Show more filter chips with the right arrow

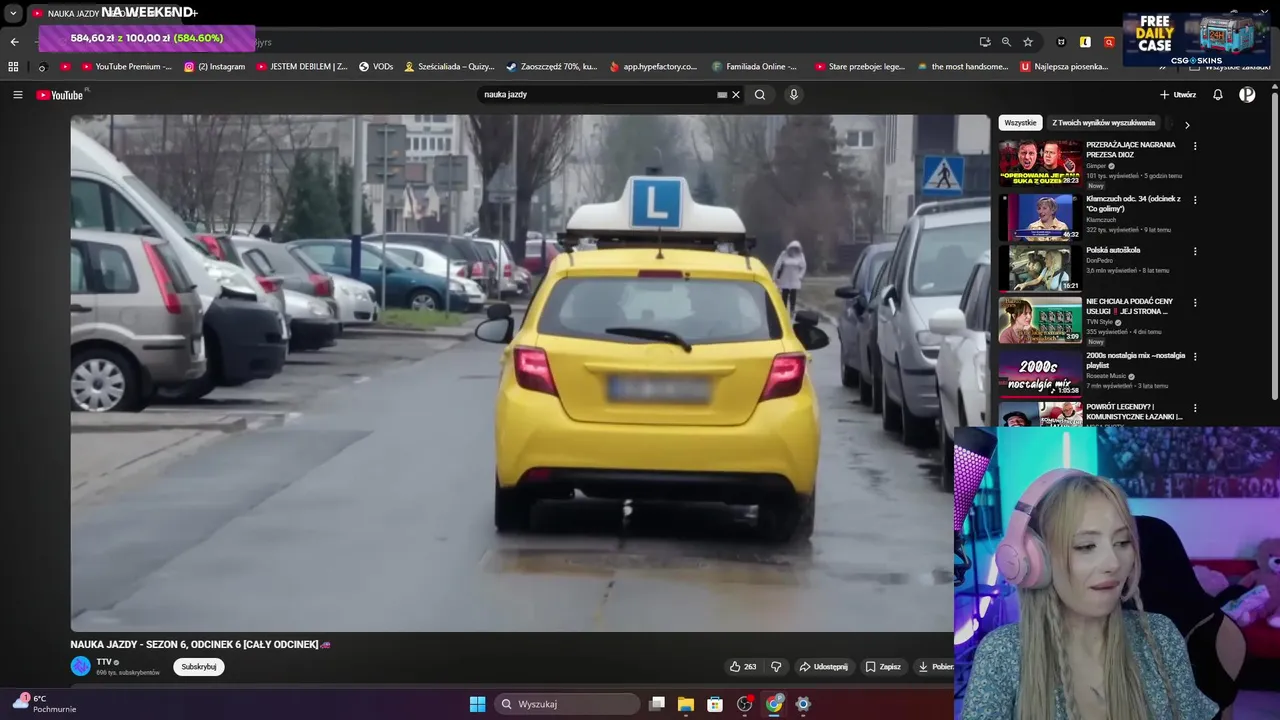point(1187,125)
